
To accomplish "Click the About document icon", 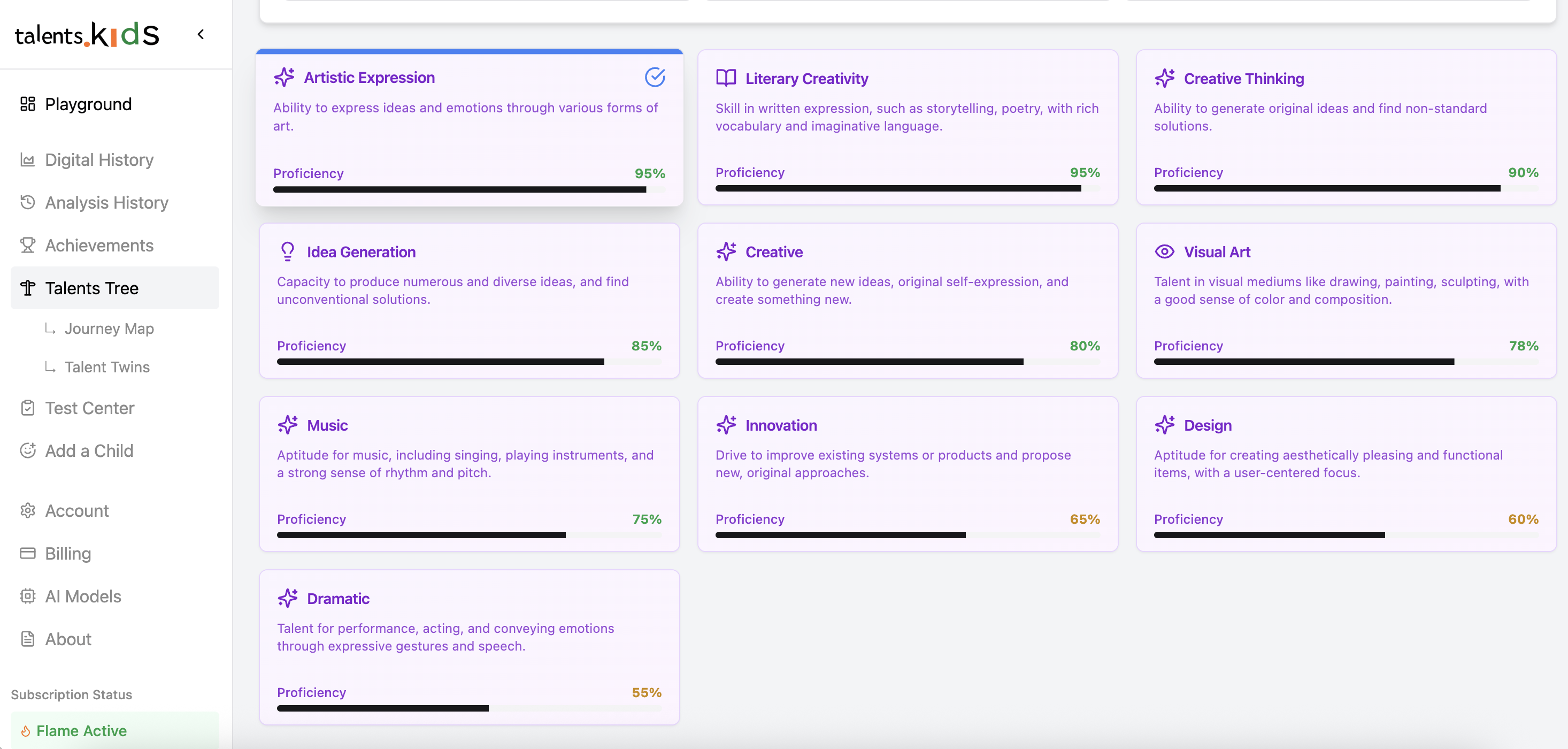I will [x=27, y=638].
